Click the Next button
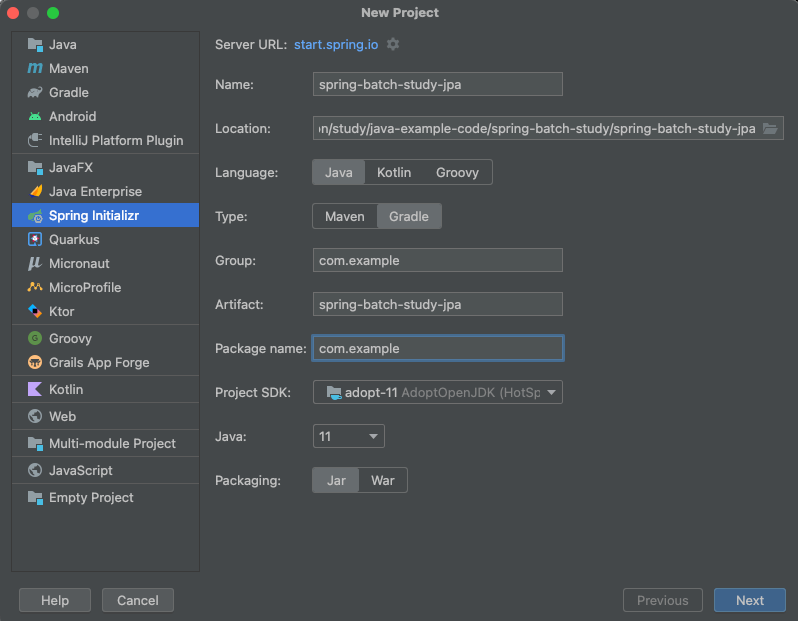 (750, 600)
